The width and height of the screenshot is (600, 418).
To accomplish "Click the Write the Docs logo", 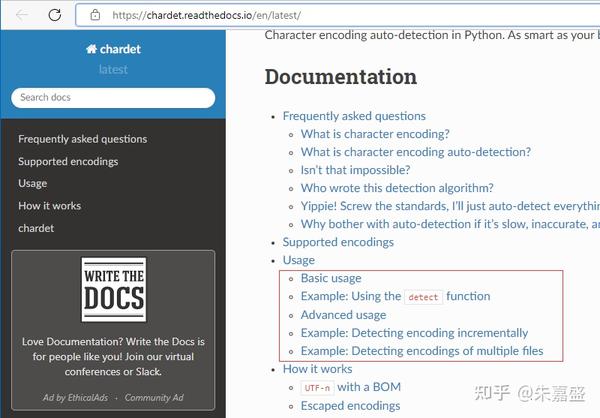I will click(113, 290).
